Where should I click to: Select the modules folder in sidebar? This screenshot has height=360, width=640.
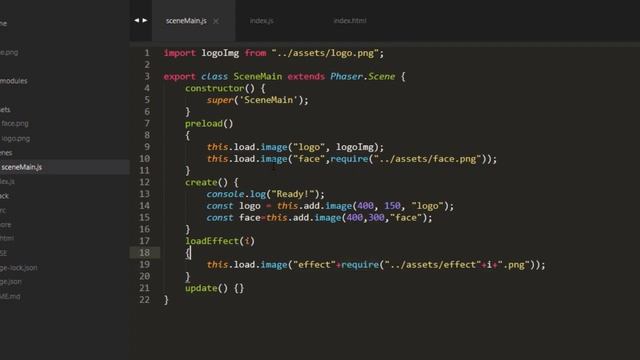pos(13,81)
